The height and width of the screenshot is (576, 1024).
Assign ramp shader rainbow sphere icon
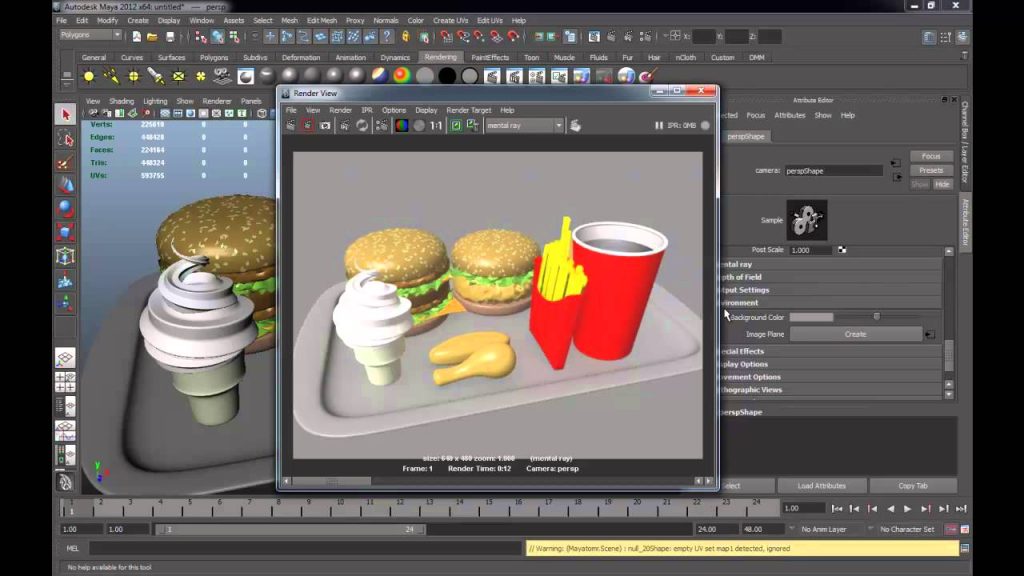[x=402, y=76]
